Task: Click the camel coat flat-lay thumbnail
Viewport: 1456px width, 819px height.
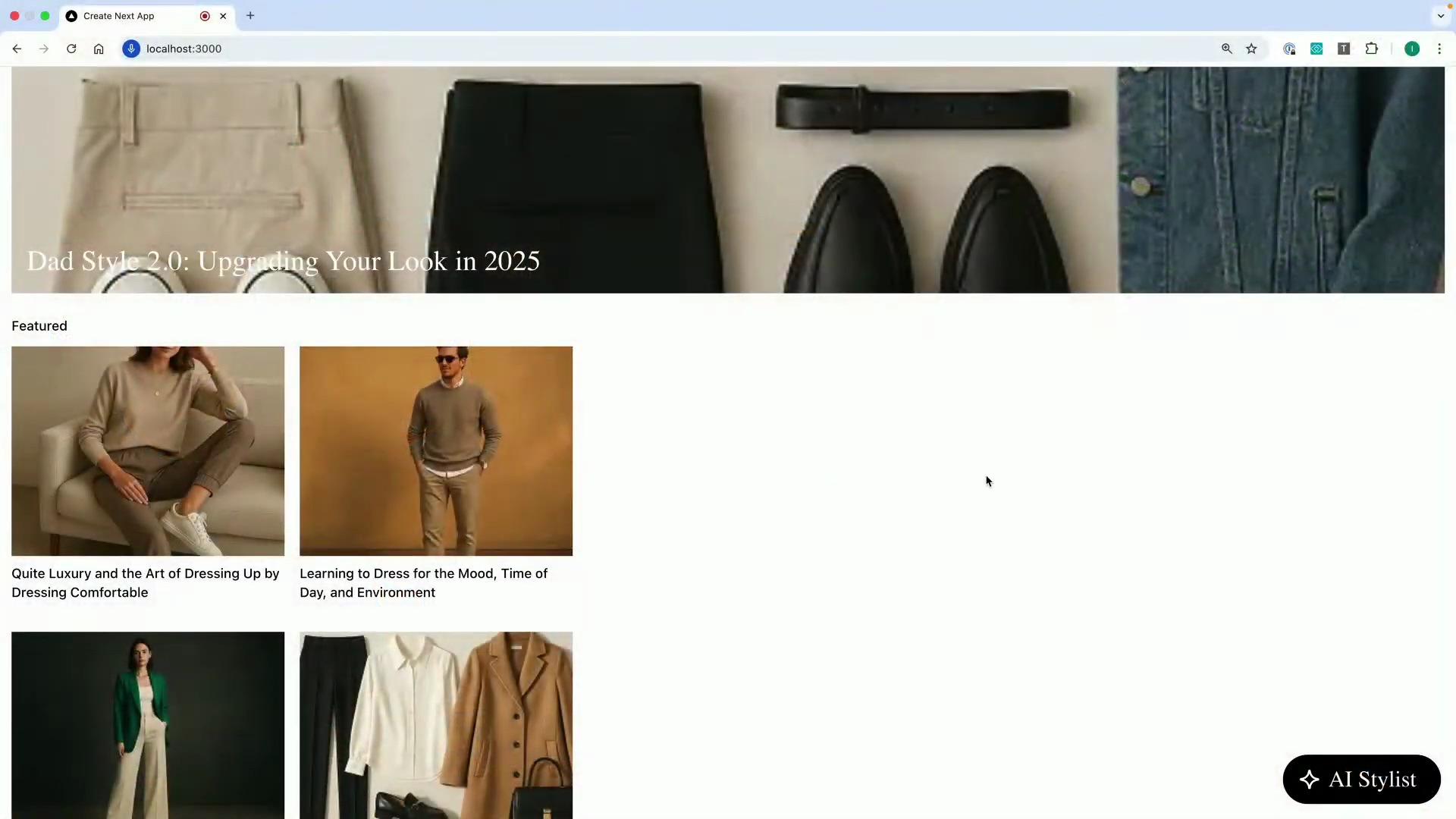Action: tap(436, 725)
